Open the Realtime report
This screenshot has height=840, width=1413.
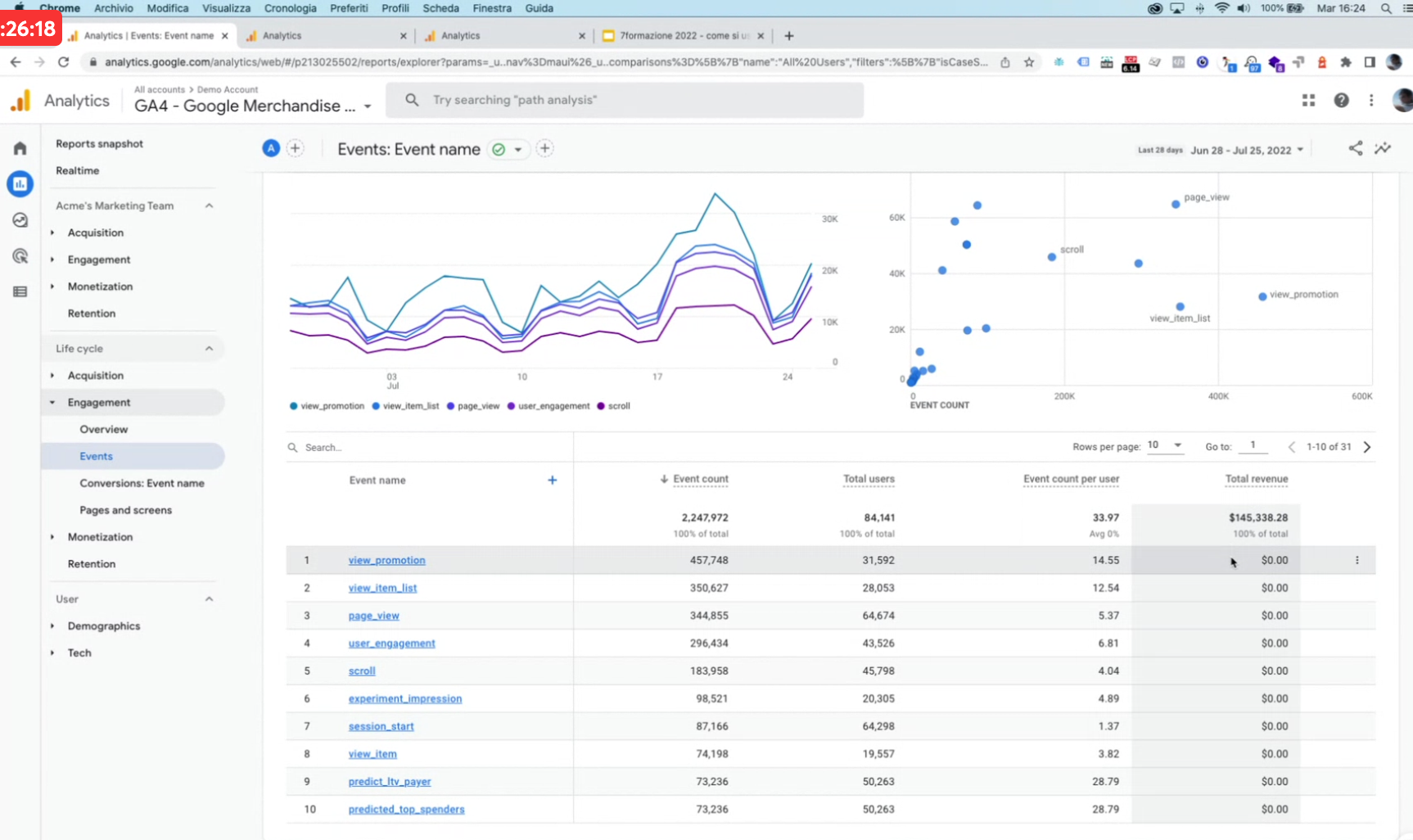[x=77, y=171]
